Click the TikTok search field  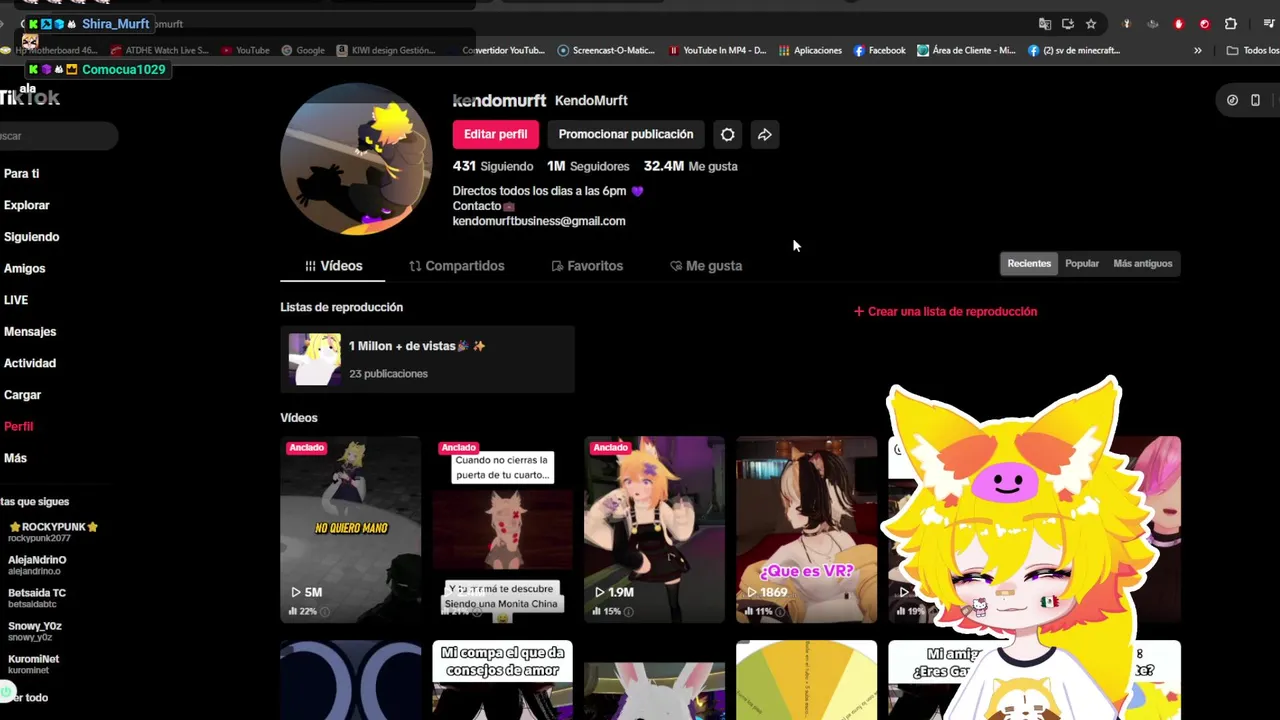point(58,136)
